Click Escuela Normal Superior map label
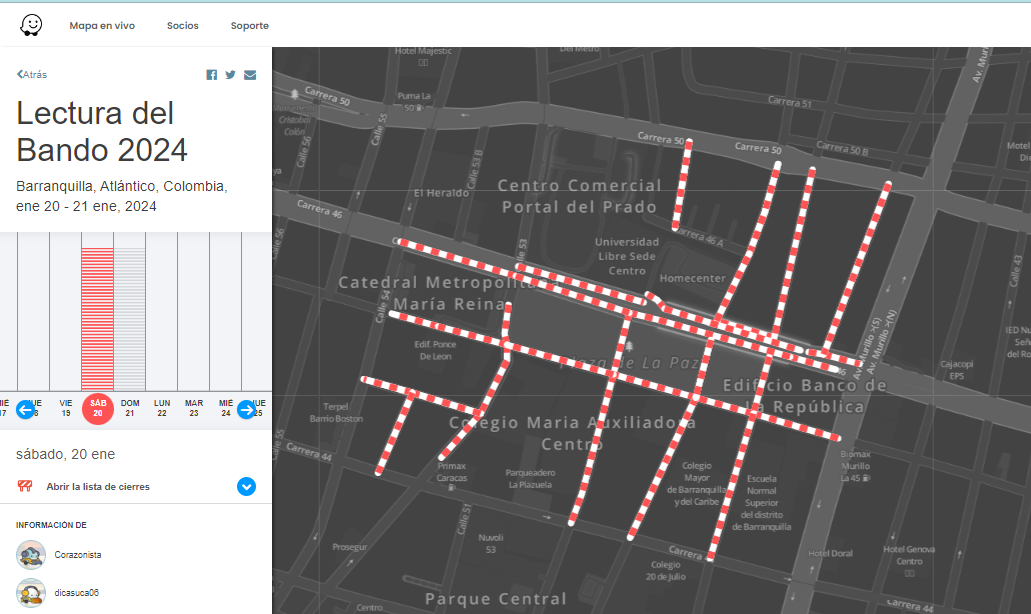This screenshot has width=1031, height=614. [x=761, y=503]
